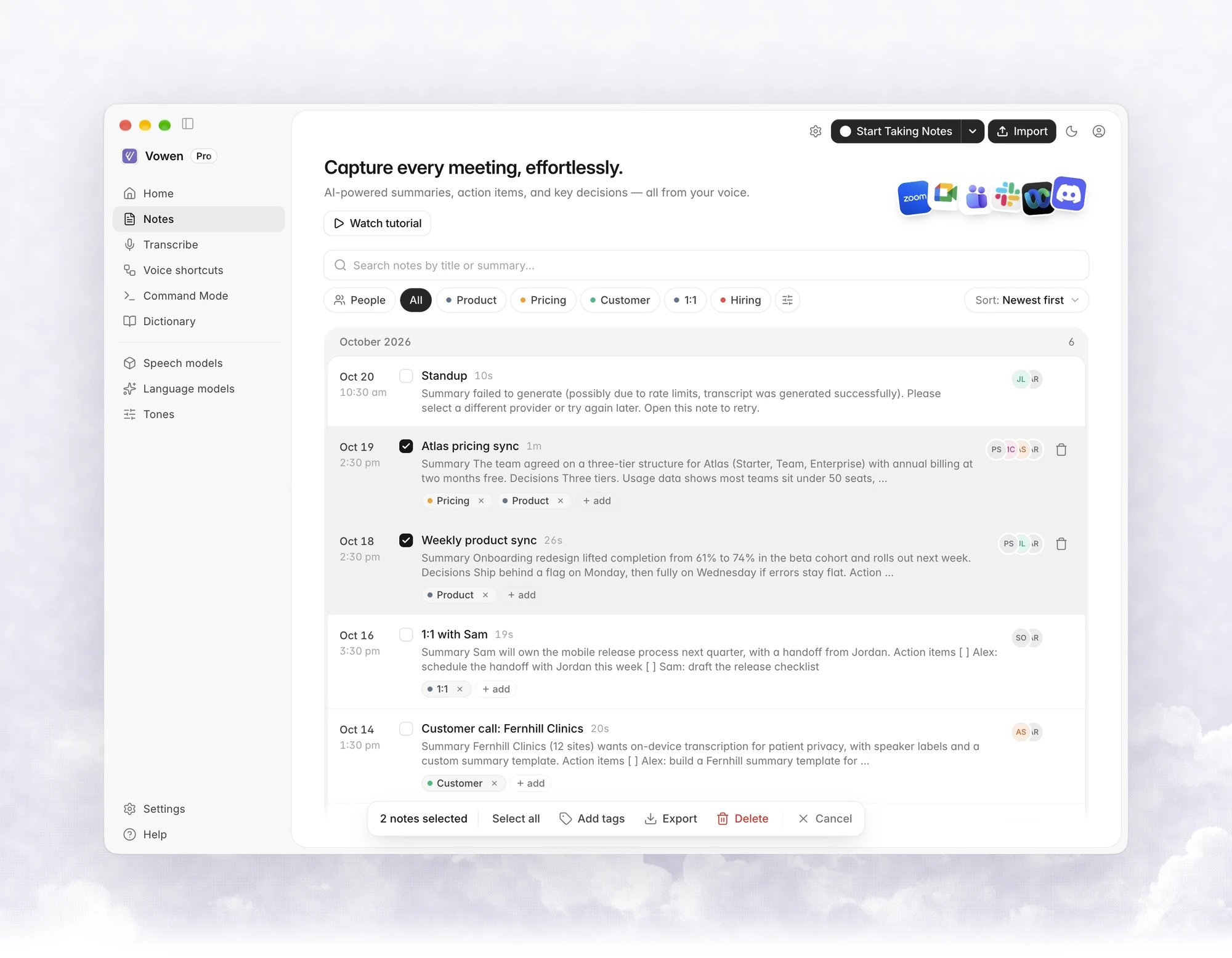Filter notes by Pricing tag

(543, 300)
